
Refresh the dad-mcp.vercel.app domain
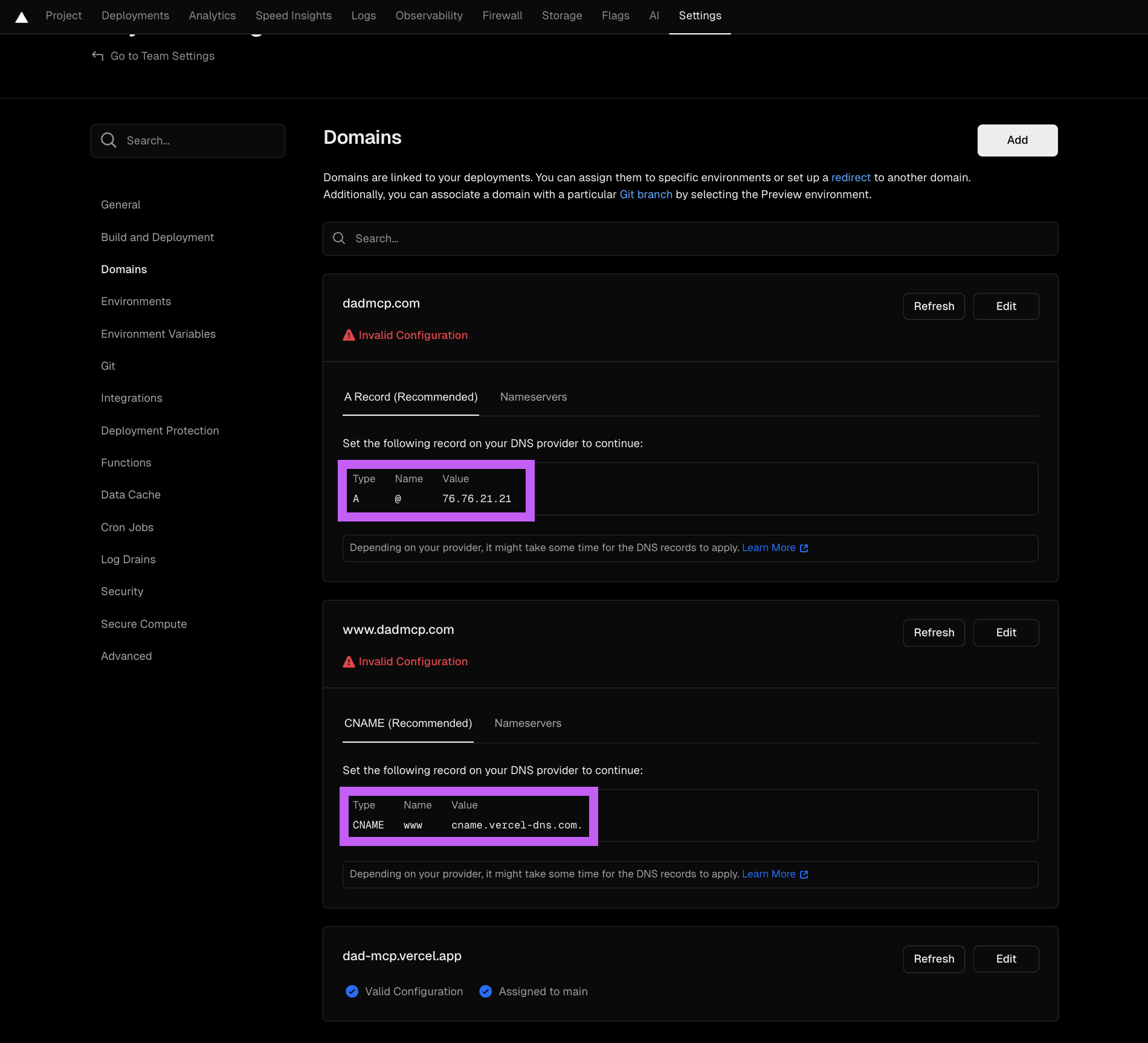coord(934,959)
